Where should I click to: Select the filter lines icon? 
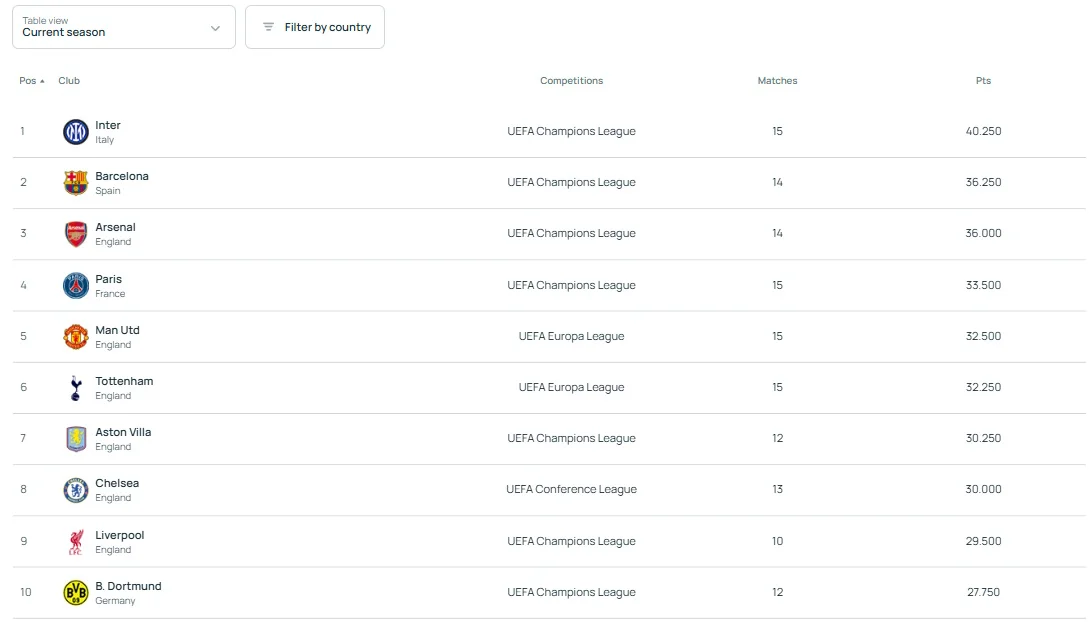[268, 27]
